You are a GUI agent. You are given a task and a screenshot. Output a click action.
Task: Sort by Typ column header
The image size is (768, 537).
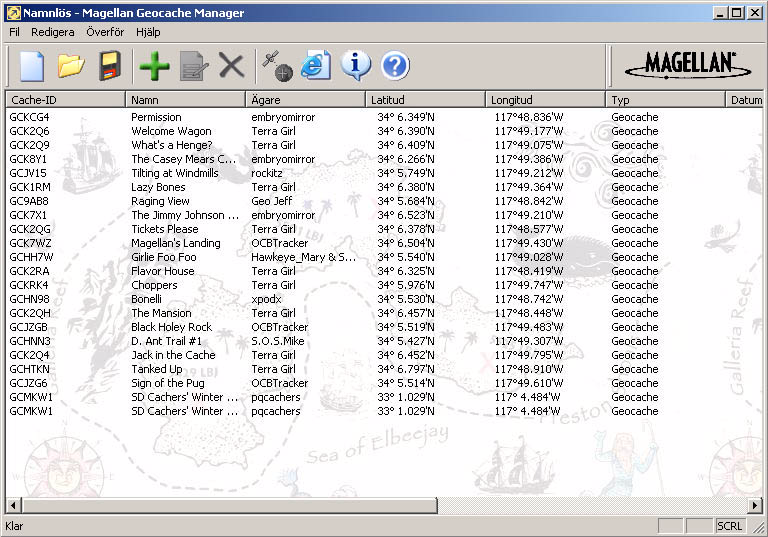pyautogui.click(x=666, y=99)
